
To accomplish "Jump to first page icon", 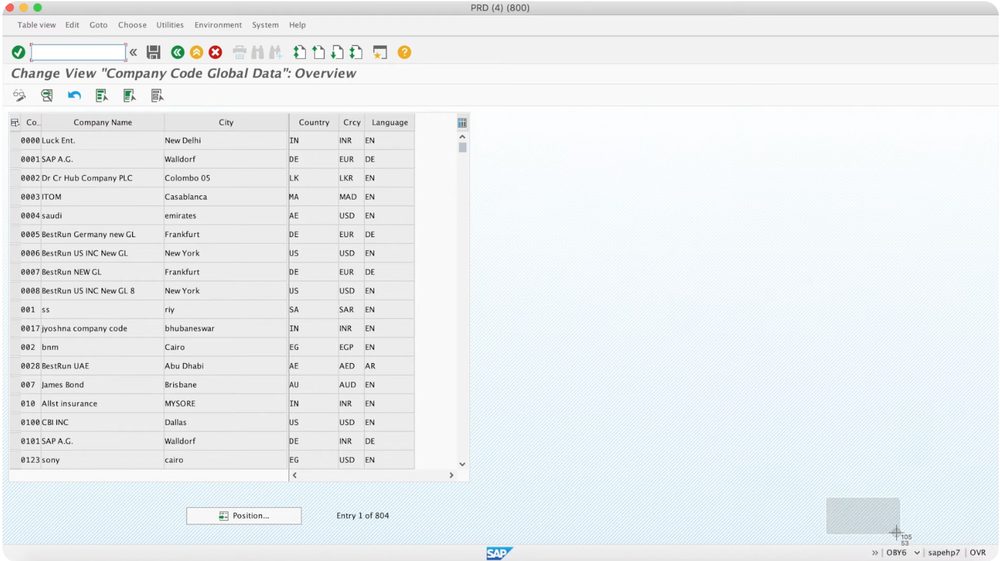I will 300,52.
